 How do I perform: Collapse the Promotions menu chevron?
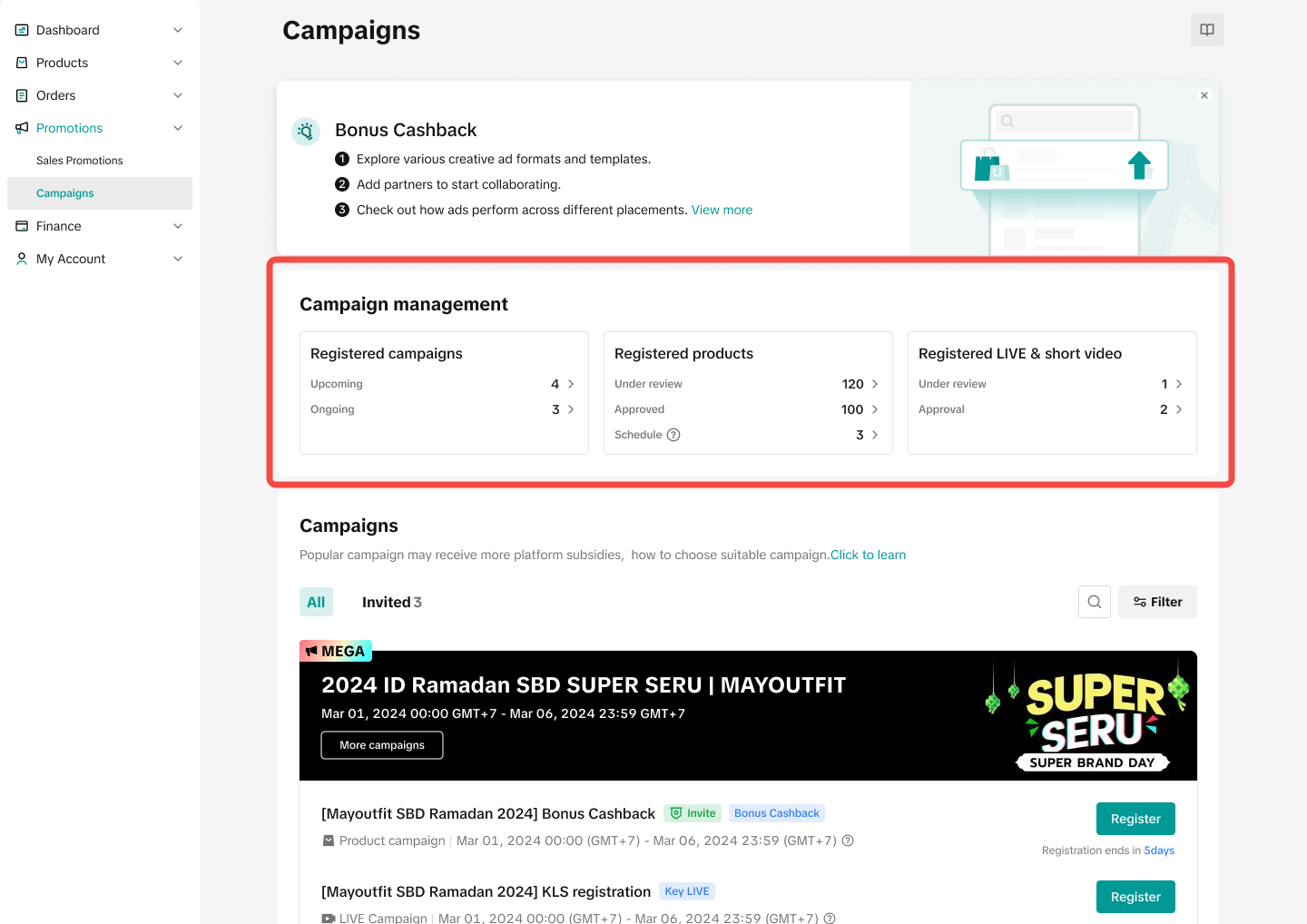pos(178,128)
